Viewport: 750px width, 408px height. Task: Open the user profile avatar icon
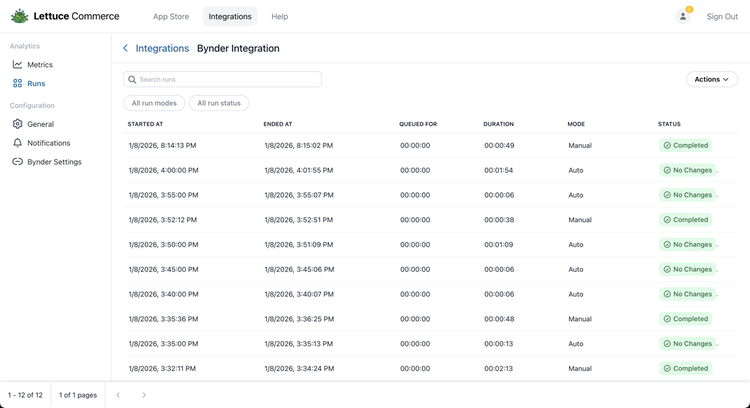(x=683, y=16)
